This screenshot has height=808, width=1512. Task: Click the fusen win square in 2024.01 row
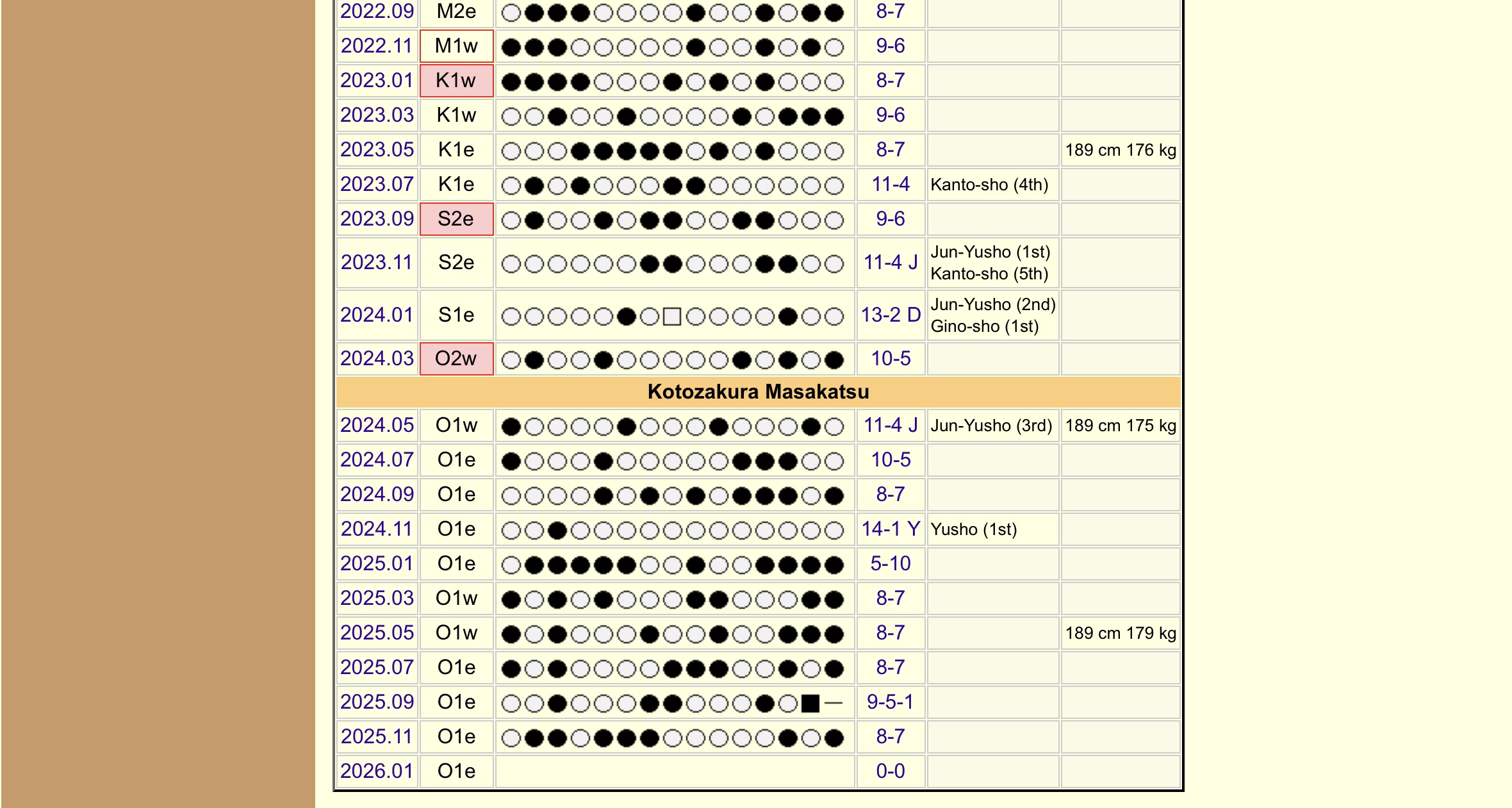point(672,317)
